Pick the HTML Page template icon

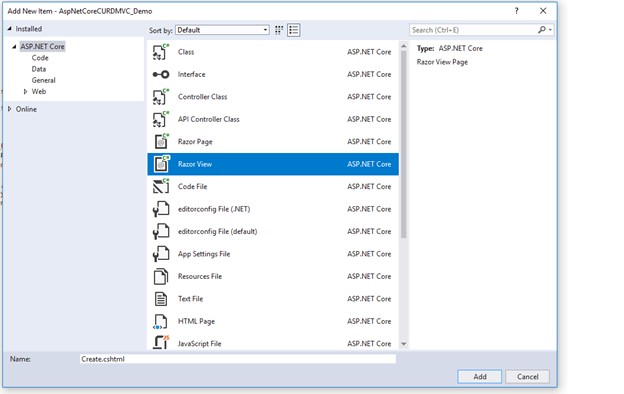tap(161, 321)
